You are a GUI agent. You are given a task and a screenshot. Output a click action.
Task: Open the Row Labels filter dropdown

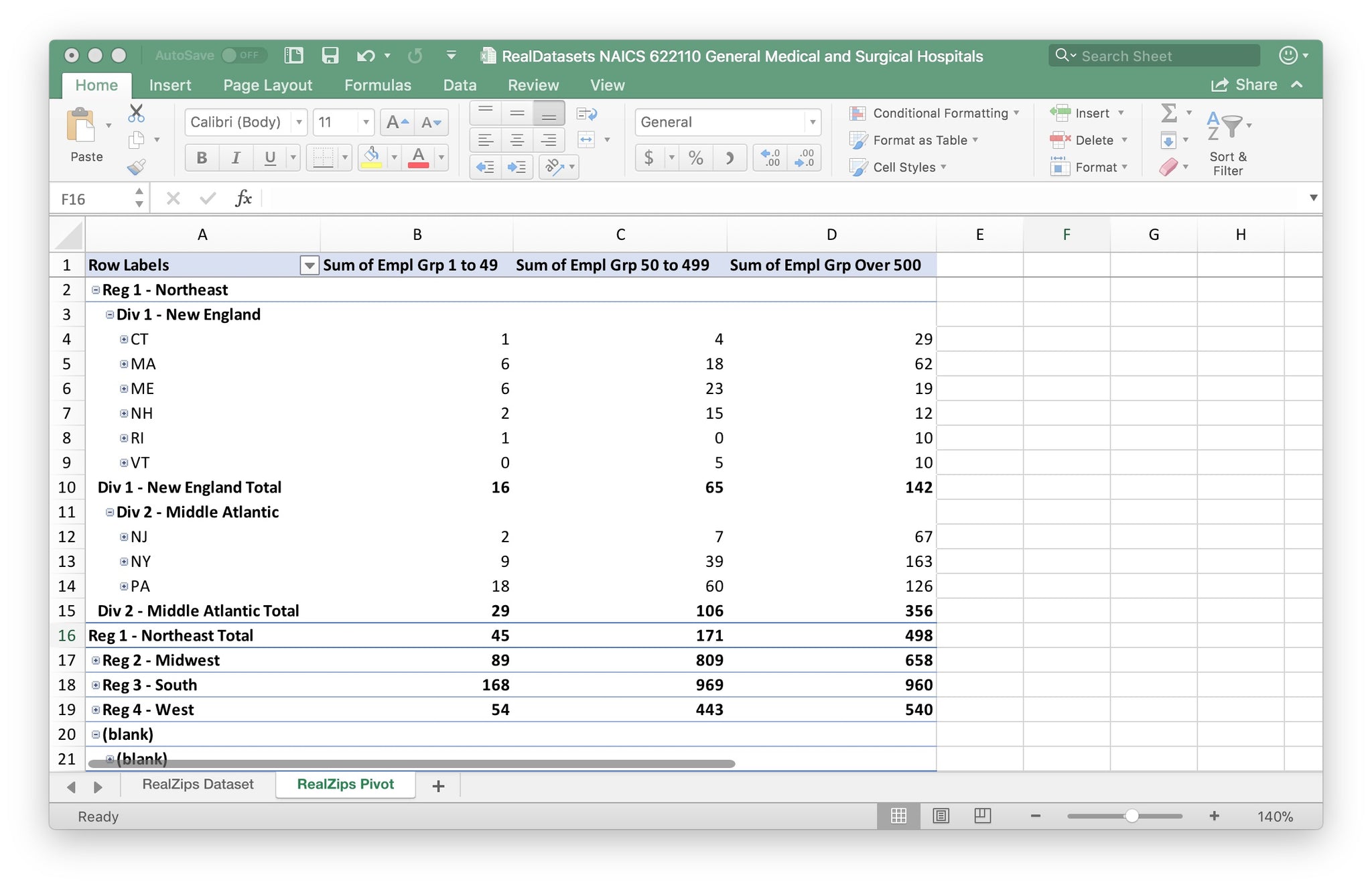click(309, 265)
